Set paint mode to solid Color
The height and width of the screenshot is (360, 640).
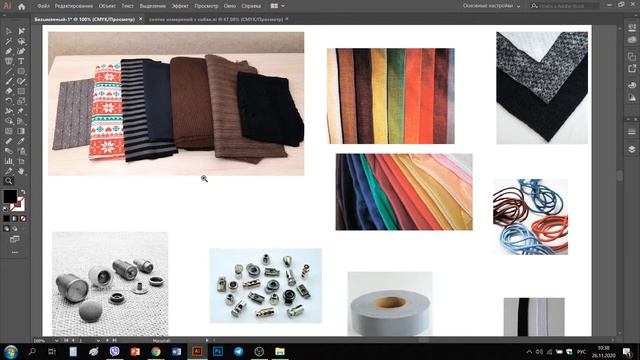tap(6, 219)
